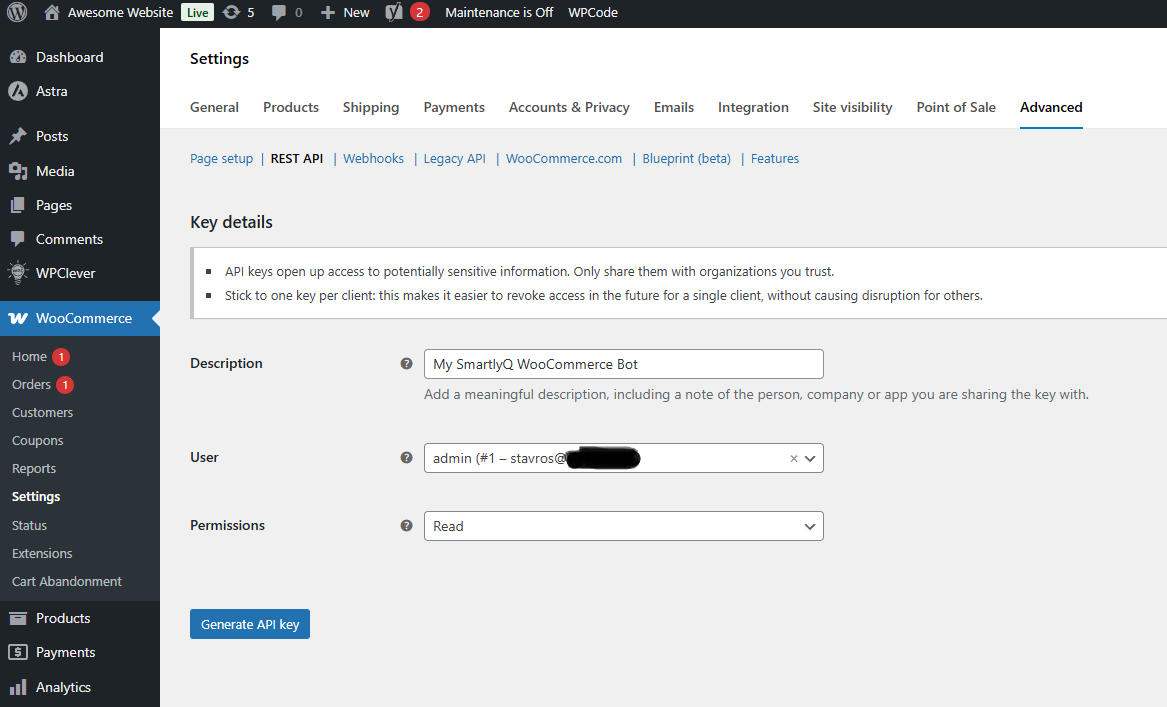Click the Yoast notification badge showing 2

pyautogui.click(x=420, y=12)
